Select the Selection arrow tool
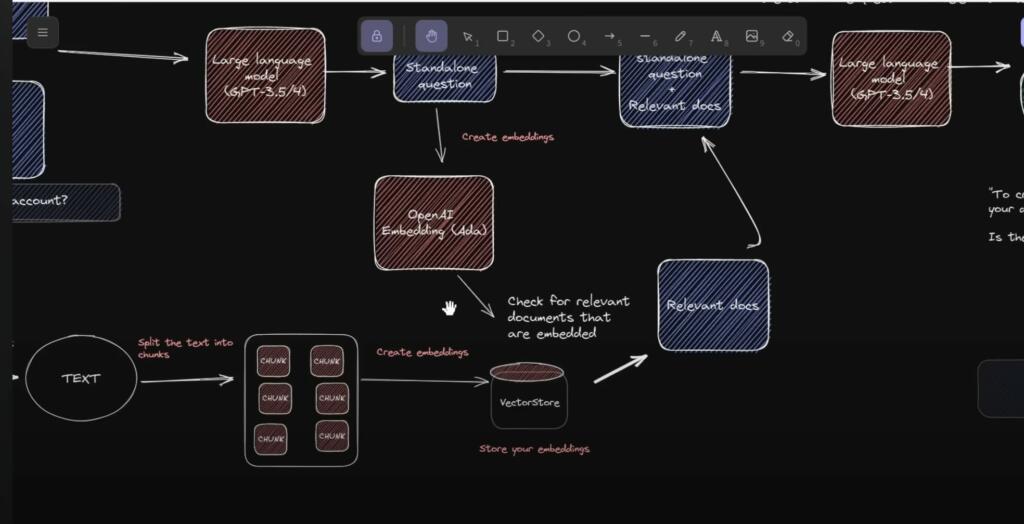Viewport: 1024px width, 524px height. click(x=469, y=37)
